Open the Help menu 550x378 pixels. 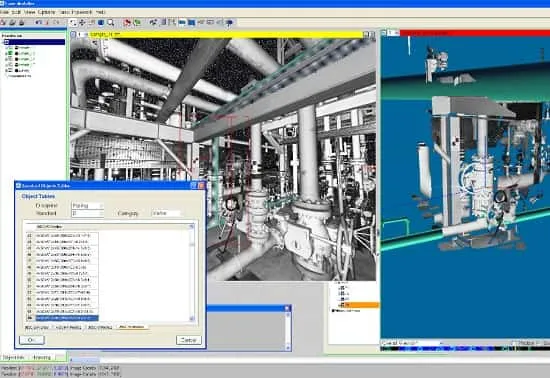coord(100,12)
